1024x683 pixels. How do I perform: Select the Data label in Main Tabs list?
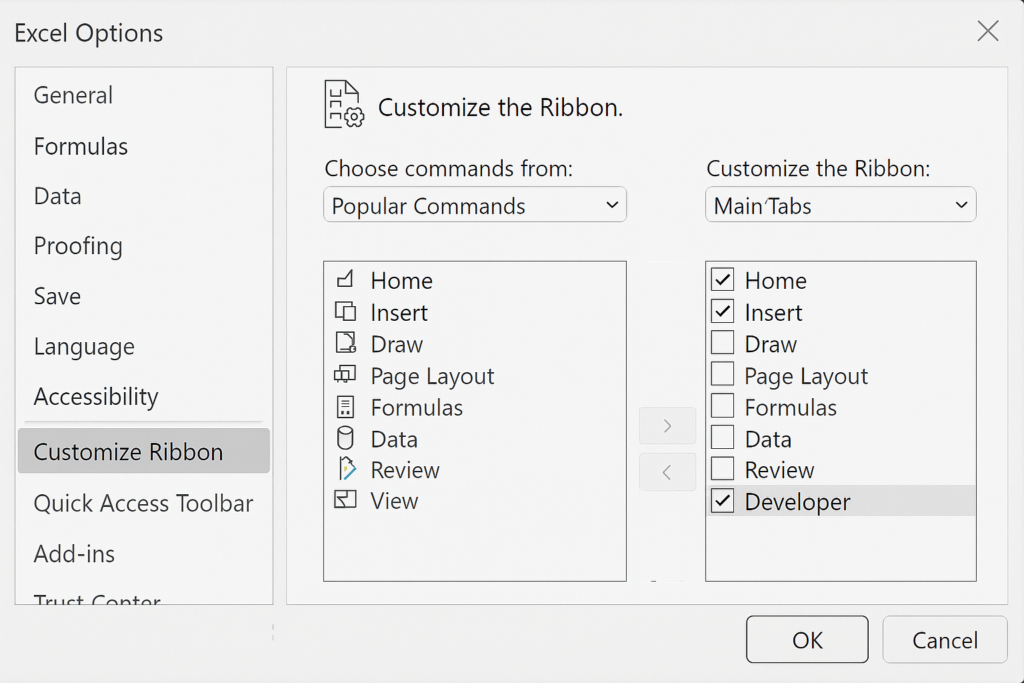coord(768,439)
